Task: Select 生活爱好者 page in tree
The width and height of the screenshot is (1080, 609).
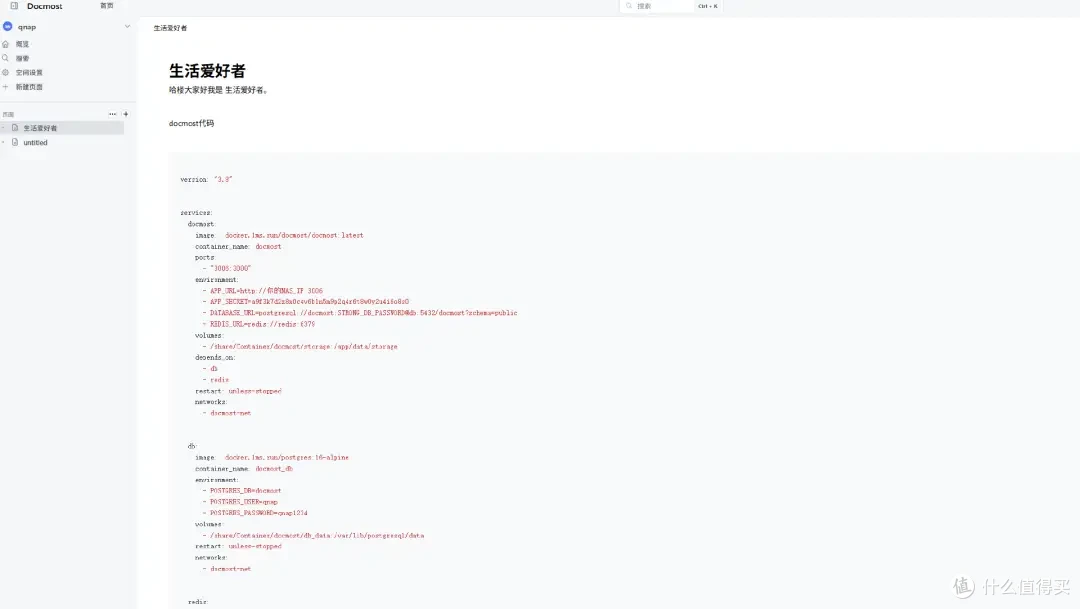Action: pos(63,128)
